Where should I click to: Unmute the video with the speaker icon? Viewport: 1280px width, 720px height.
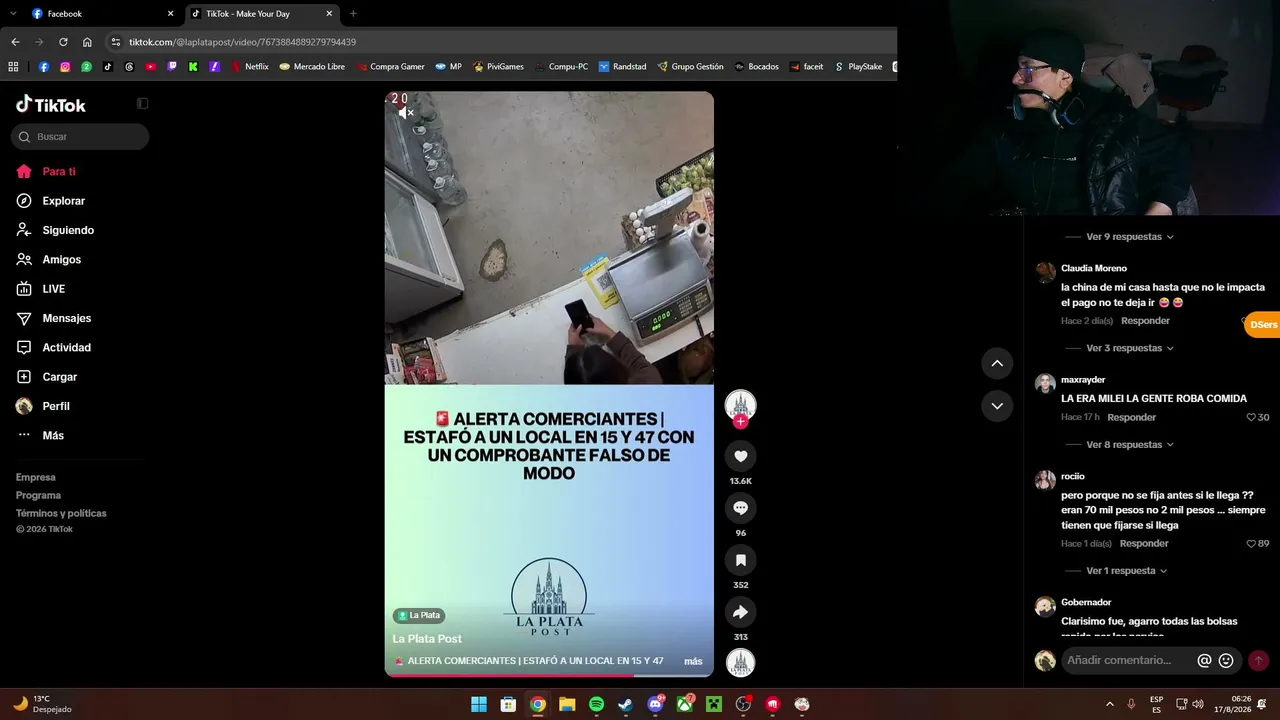(x=405, y=113)
